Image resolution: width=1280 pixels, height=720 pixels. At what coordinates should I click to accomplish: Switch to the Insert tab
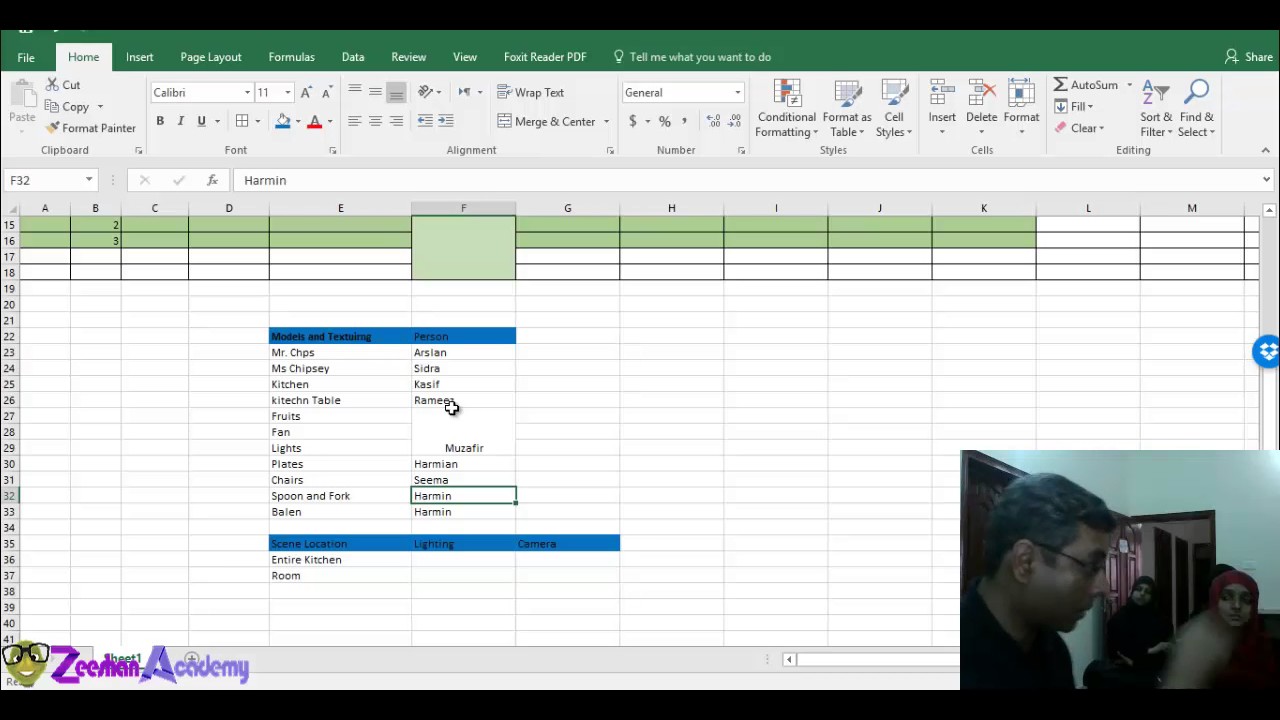140,57
